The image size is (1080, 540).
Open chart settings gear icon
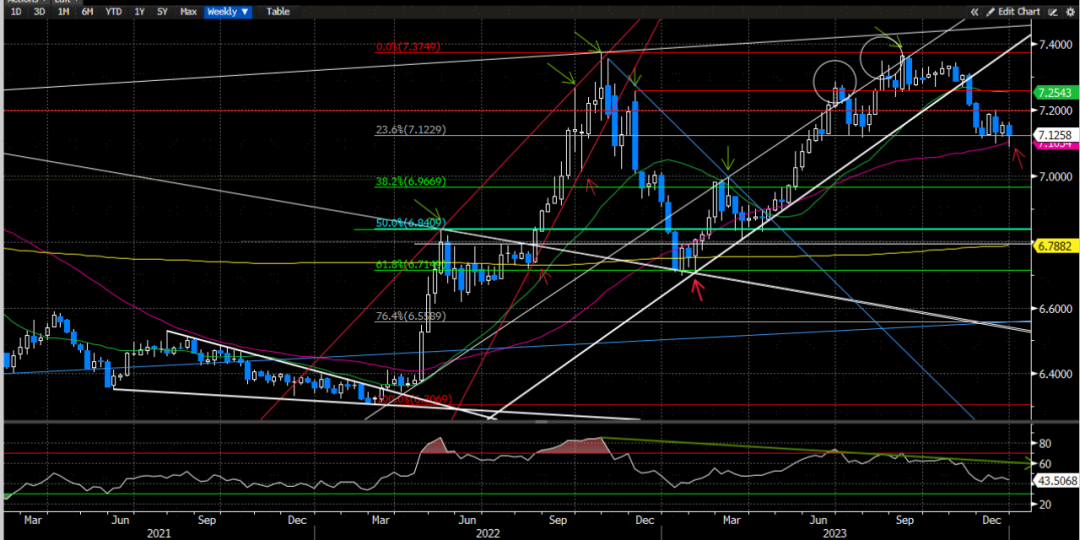[x=1070, y=12]
